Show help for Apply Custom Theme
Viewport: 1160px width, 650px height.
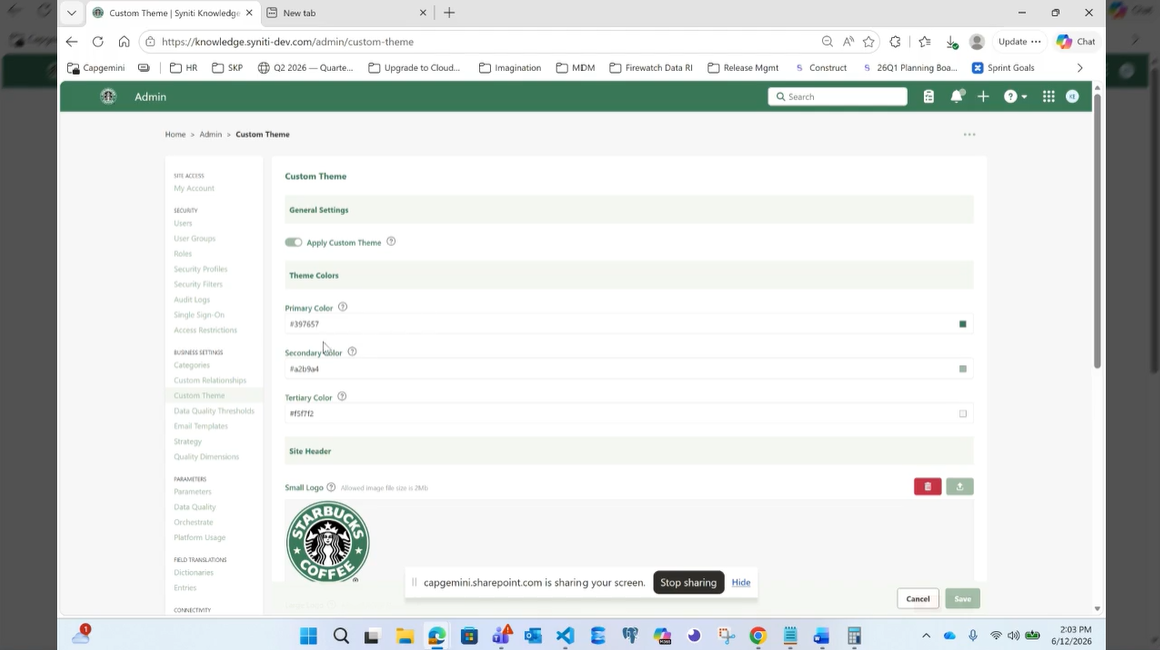point(391,242)
